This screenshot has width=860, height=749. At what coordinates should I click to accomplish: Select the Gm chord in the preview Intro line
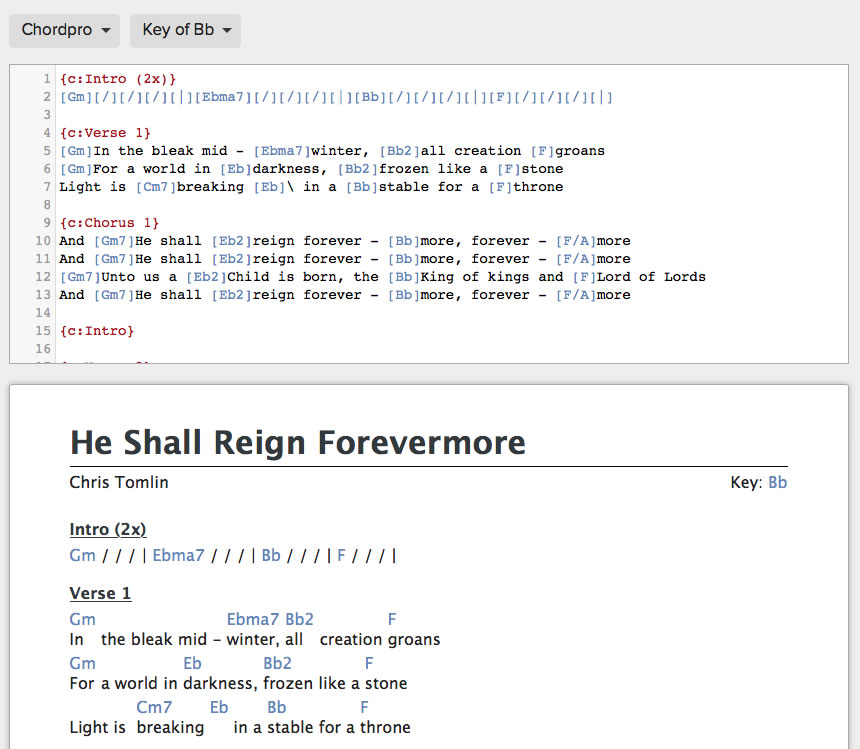(x=83, y=555)
